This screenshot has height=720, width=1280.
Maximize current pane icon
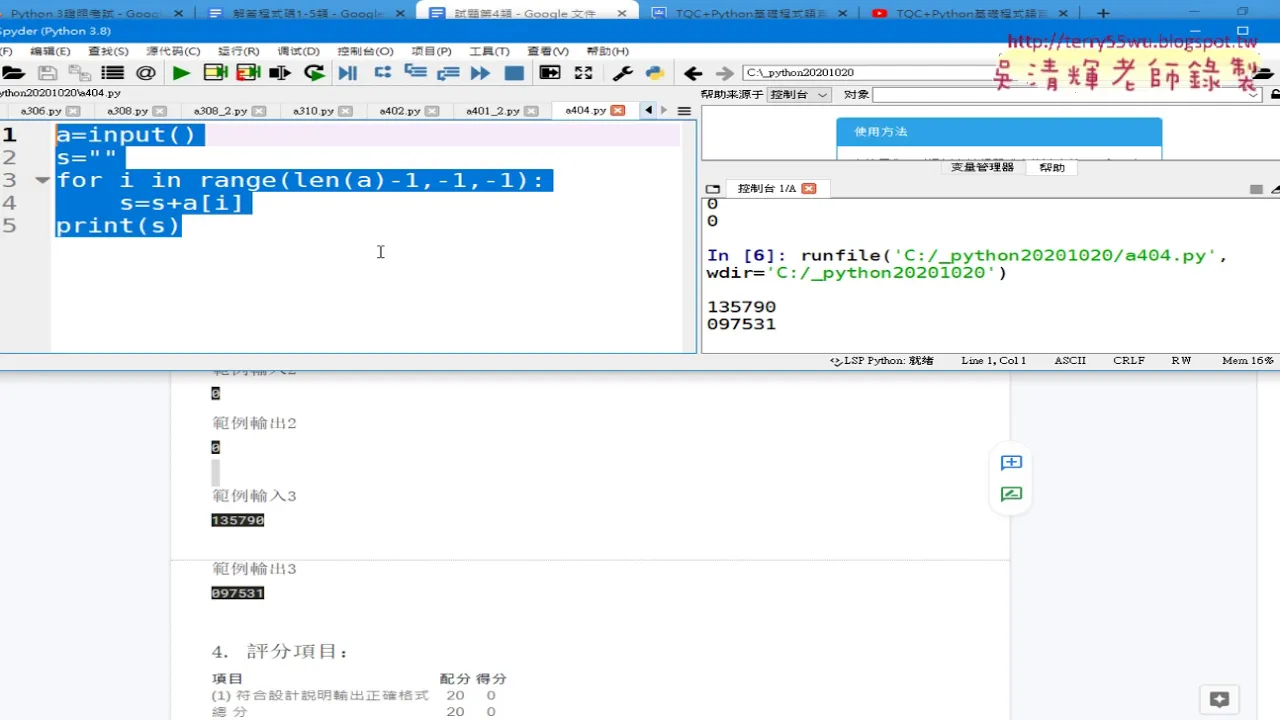550,73
